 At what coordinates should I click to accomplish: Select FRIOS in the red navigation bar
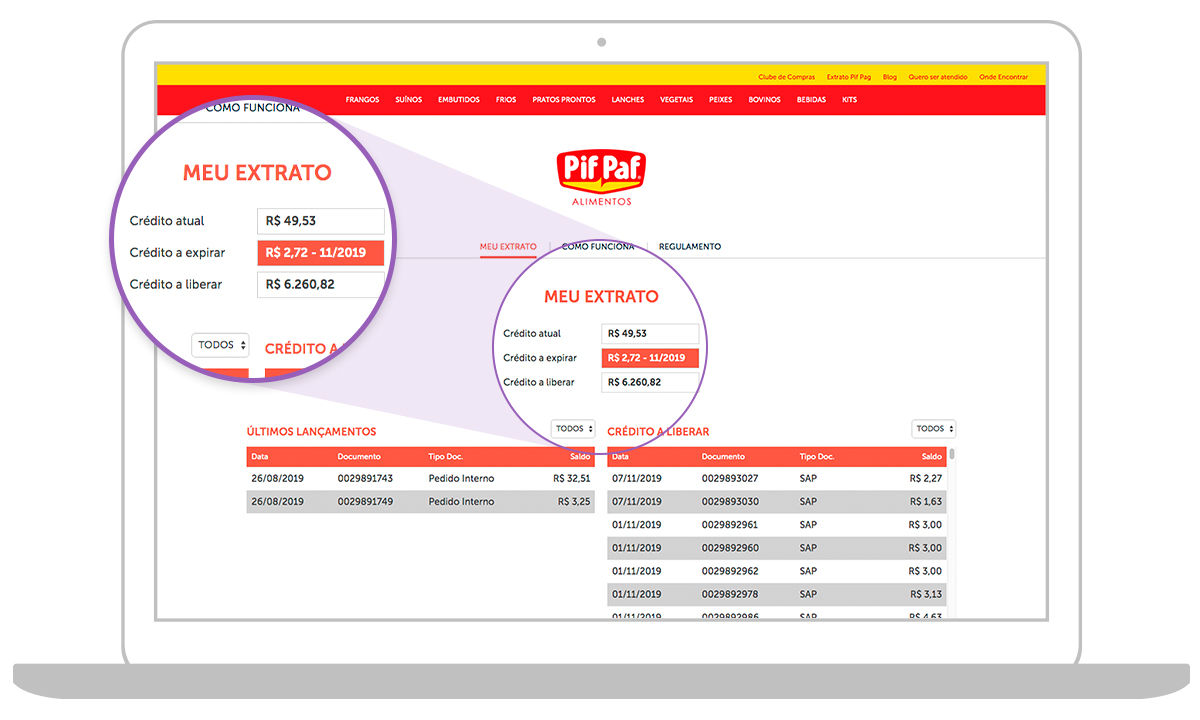pyautogui.click(x=506, y=100)
